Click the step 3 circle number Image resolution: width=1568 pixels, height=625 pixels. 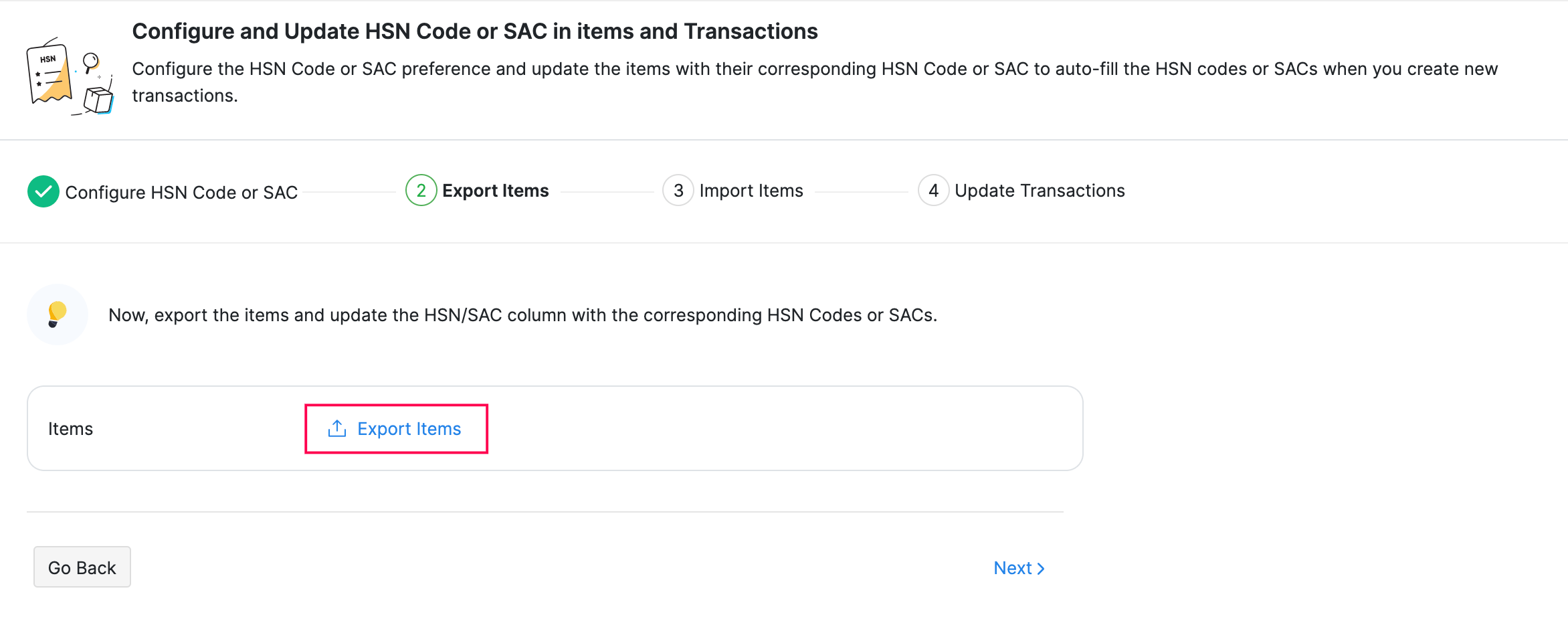click(678, 191)
